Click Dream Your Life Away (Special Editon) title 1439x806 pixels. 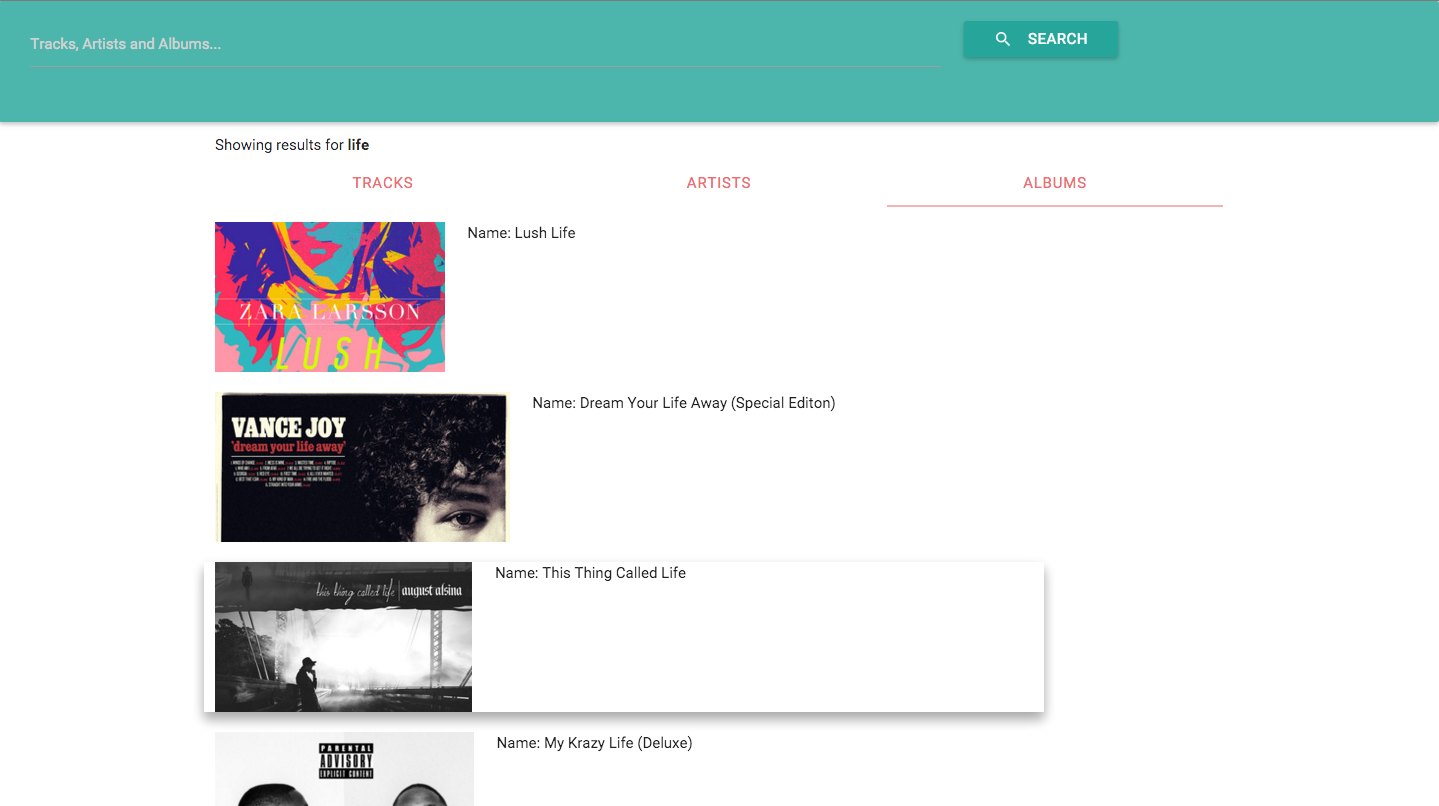(x=707, y=403)
